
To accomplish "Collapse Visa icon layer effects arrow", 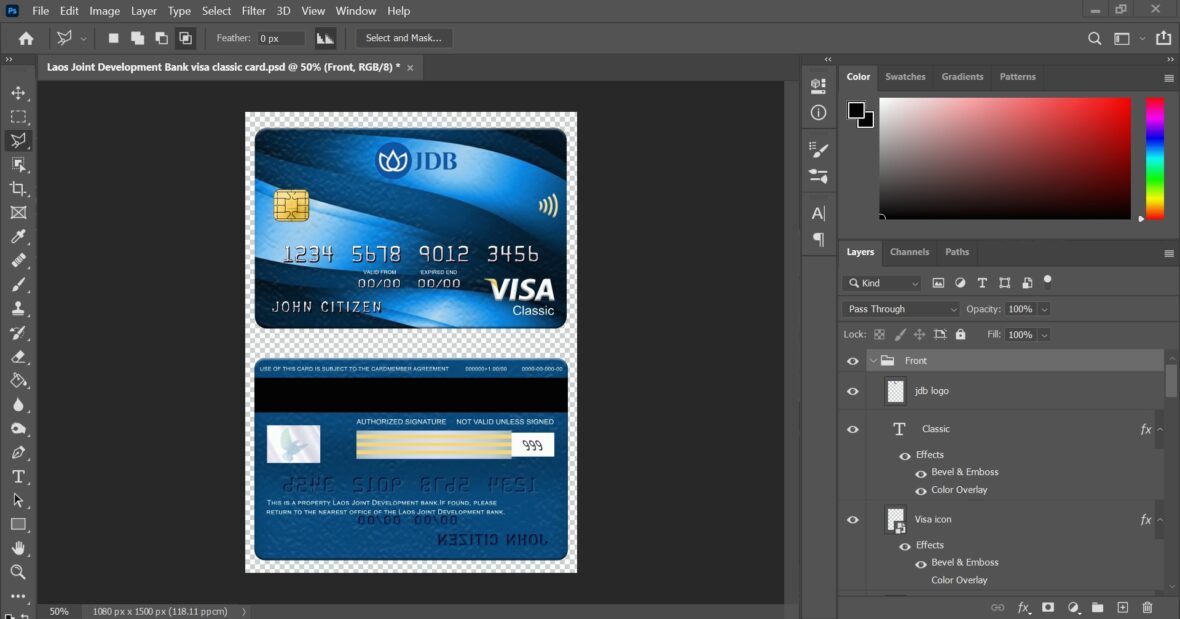I will click(1160, 520).
